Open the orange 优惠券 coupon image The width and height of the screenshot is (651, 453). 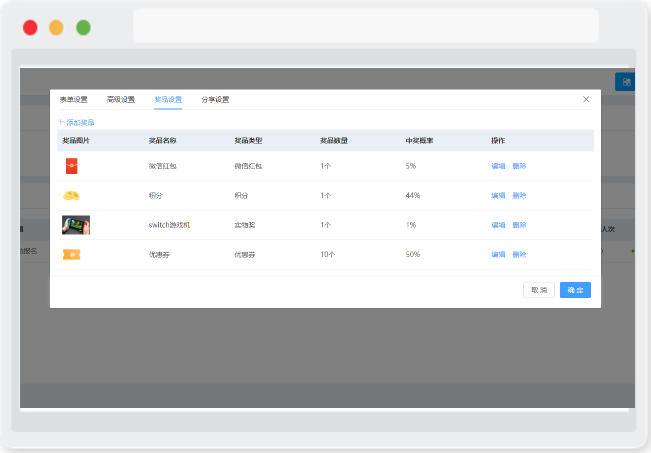71,254
